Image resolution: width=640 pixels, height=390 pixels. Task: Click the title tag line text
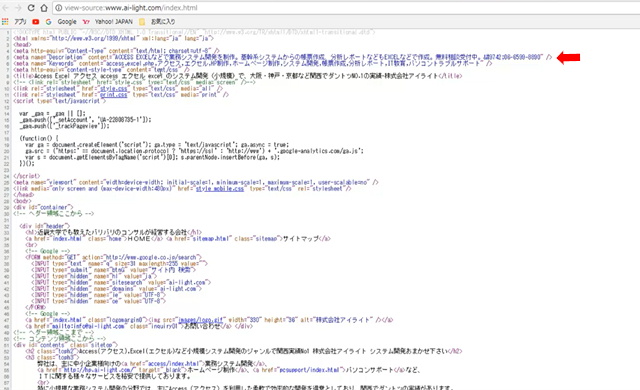(238, 76)
